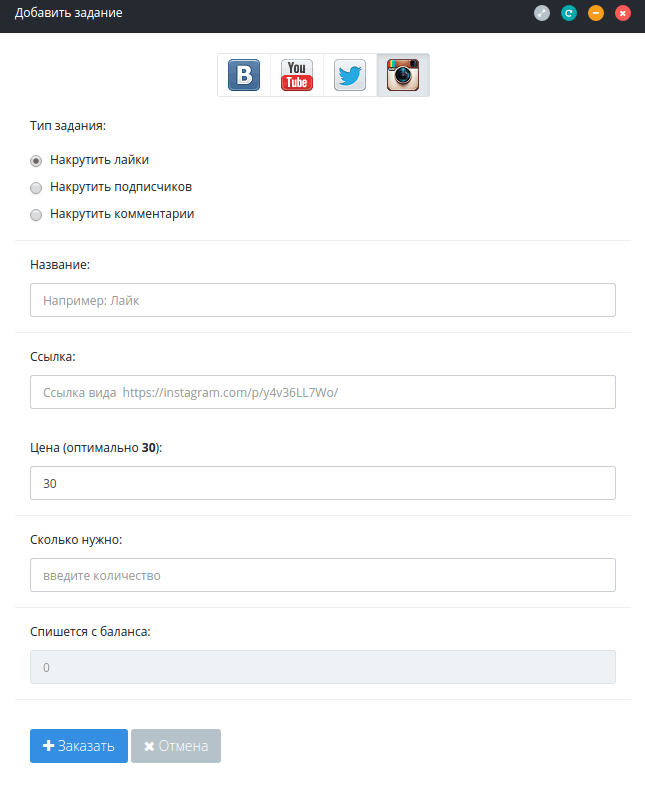The width and height of the screenshot is (645, 789).
Task: Click the disabled 'Спишется с баланса' field
Action: 322,667
